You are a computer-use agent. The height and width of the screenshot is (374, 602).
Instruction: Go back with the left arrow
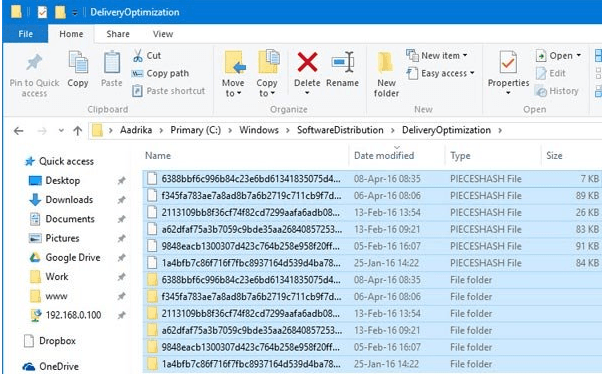point(18,131)
